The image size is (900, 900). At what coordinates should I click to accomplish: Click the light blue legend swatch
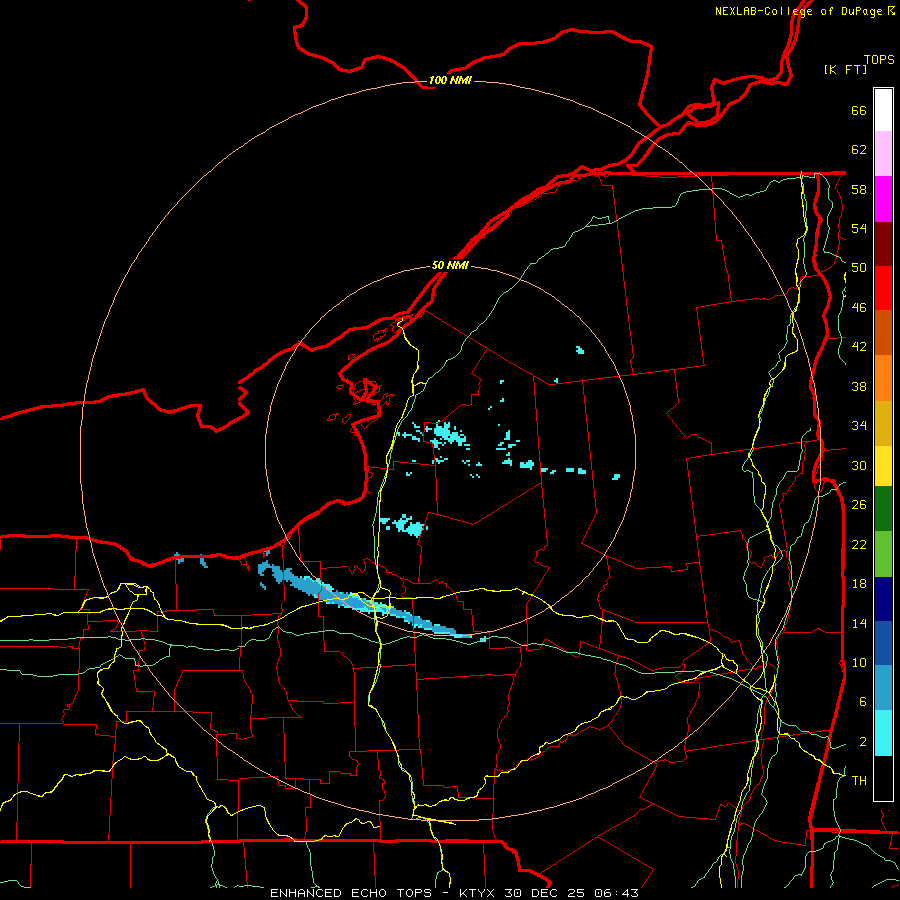(x=883, y=688)
